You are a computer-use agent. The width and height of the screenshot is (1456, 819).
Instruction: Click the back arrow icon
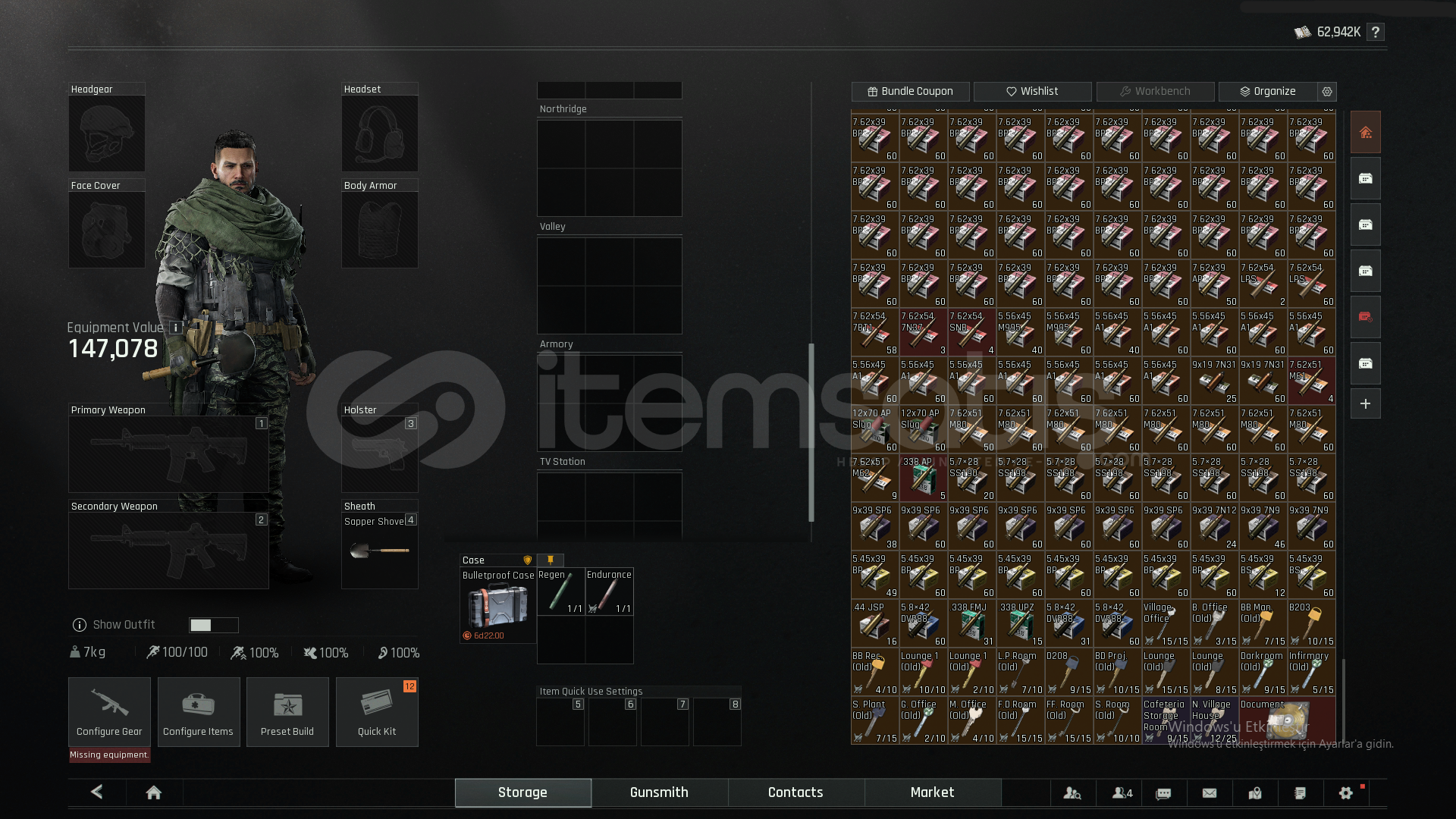[97, 792]
